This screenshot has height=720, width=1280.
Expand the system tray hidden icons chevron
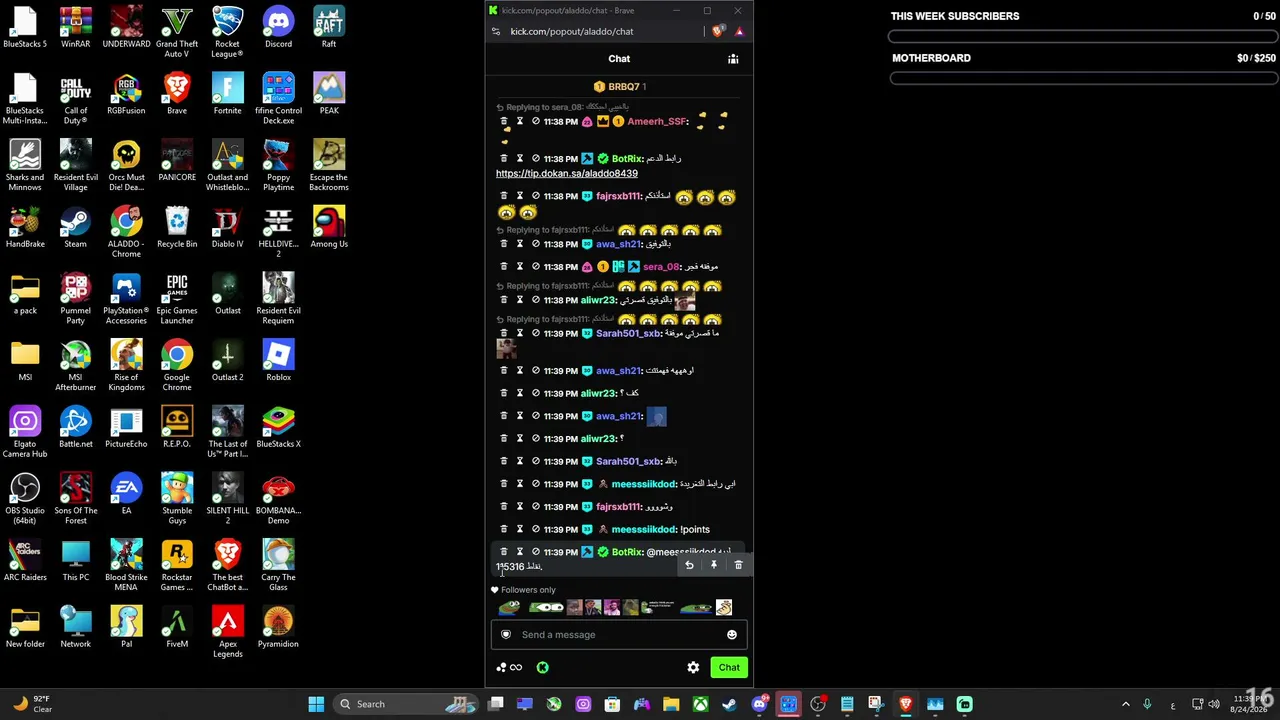click(x=1125, y=704)
